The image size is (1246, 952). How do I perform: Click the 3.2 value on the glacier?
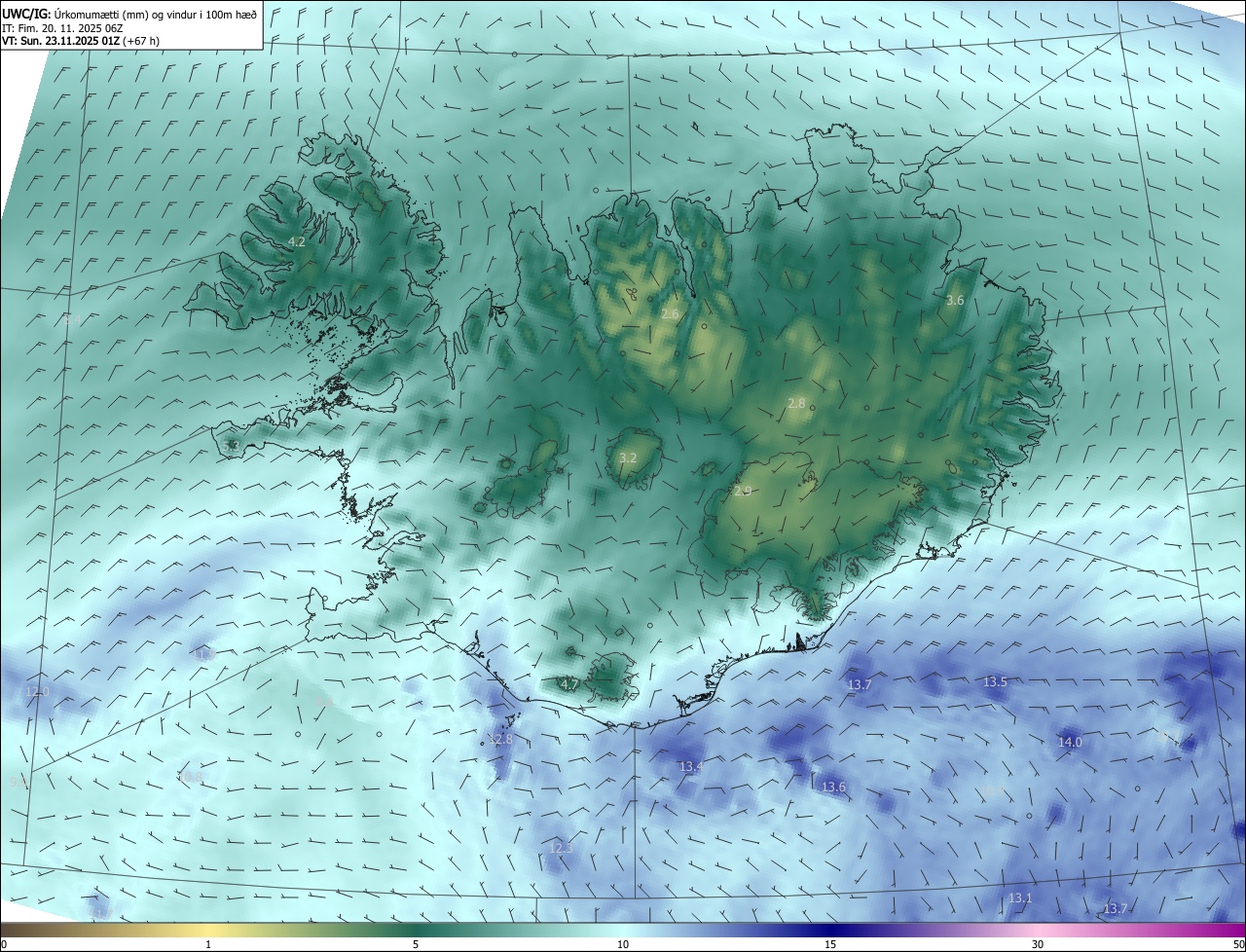point(628,458)
